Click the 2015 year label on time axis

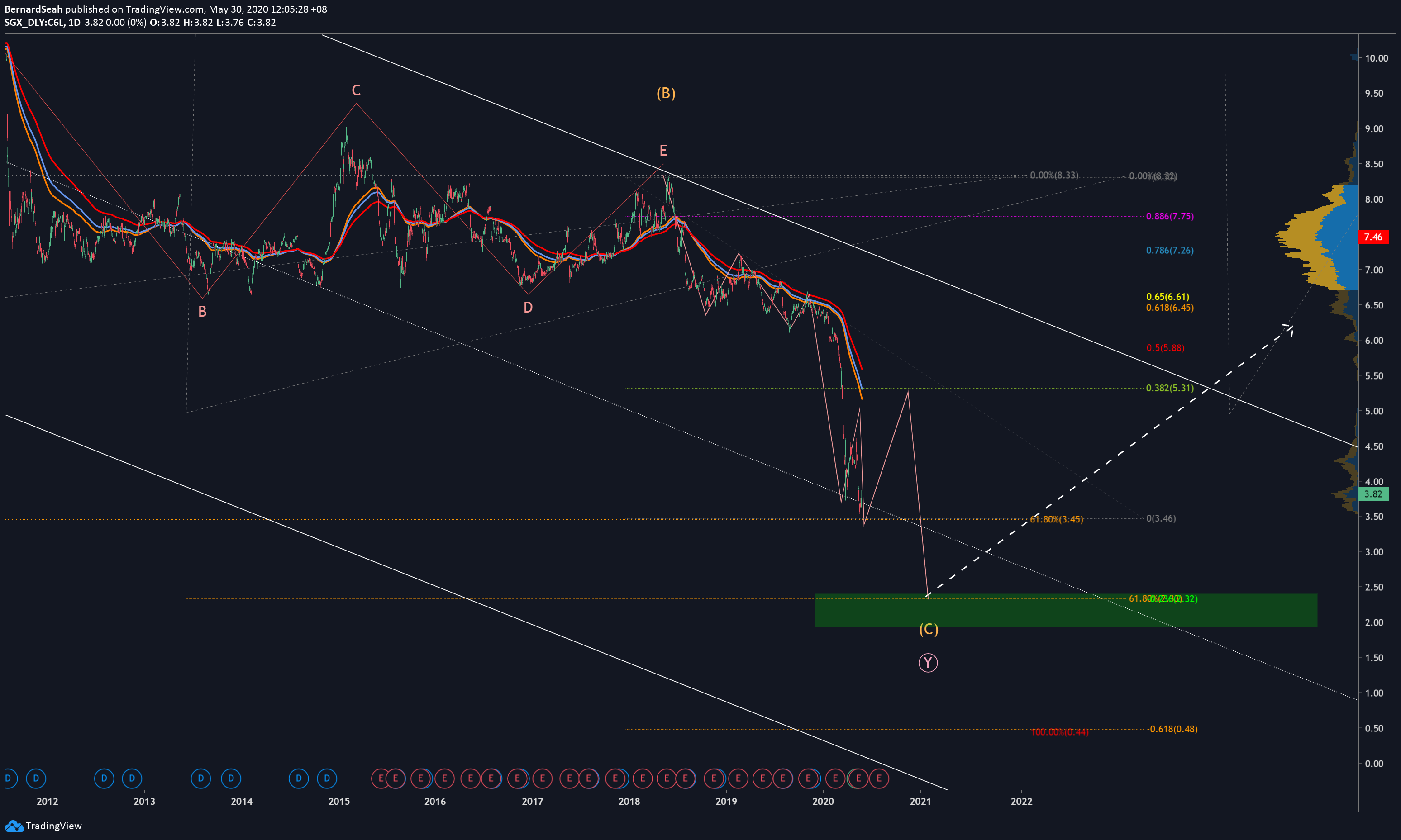pyautogui.click(x=339, y=801)
